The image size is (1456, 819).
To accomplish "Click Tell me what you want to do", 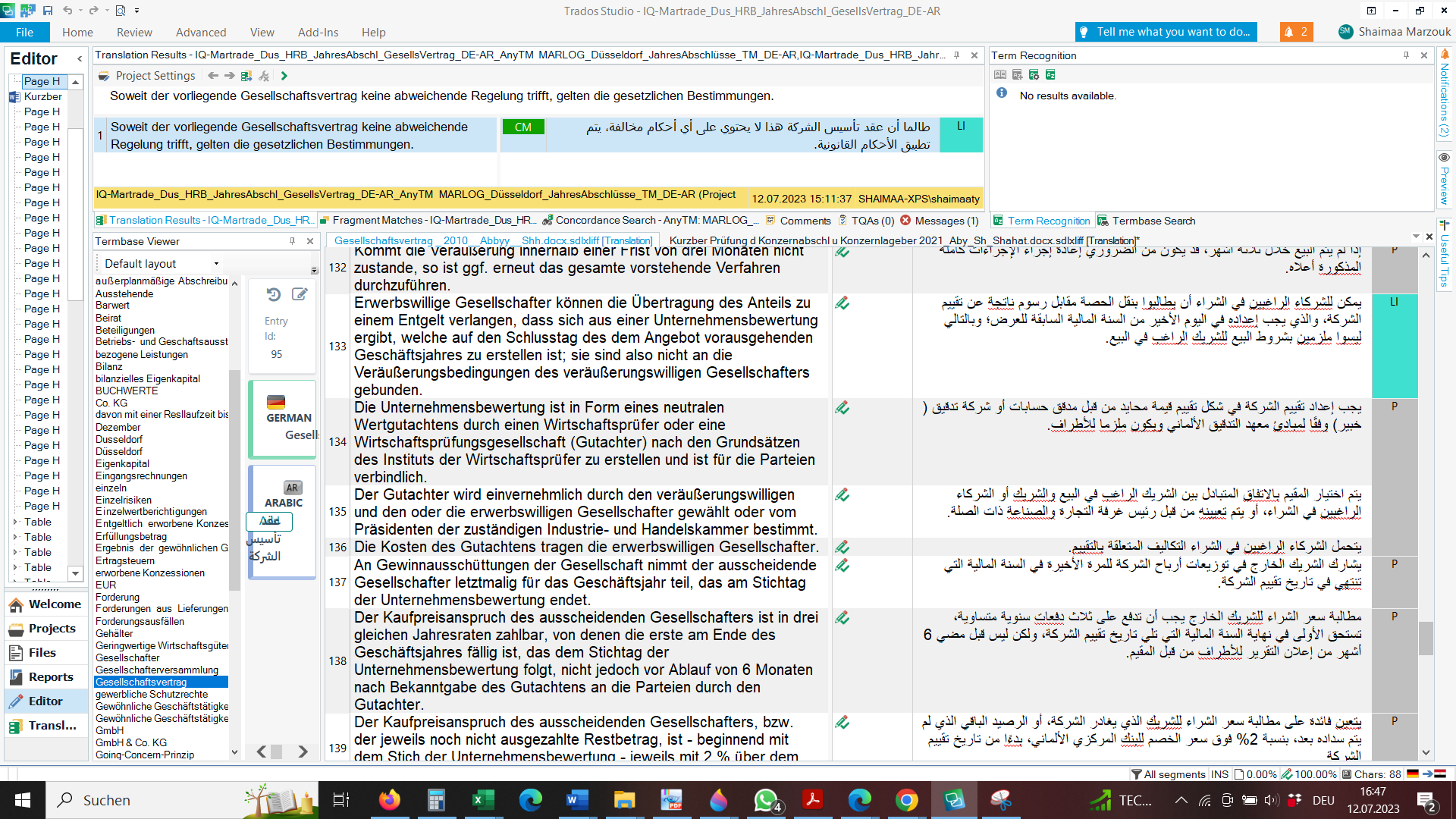I will click(x=1166, y=32).
